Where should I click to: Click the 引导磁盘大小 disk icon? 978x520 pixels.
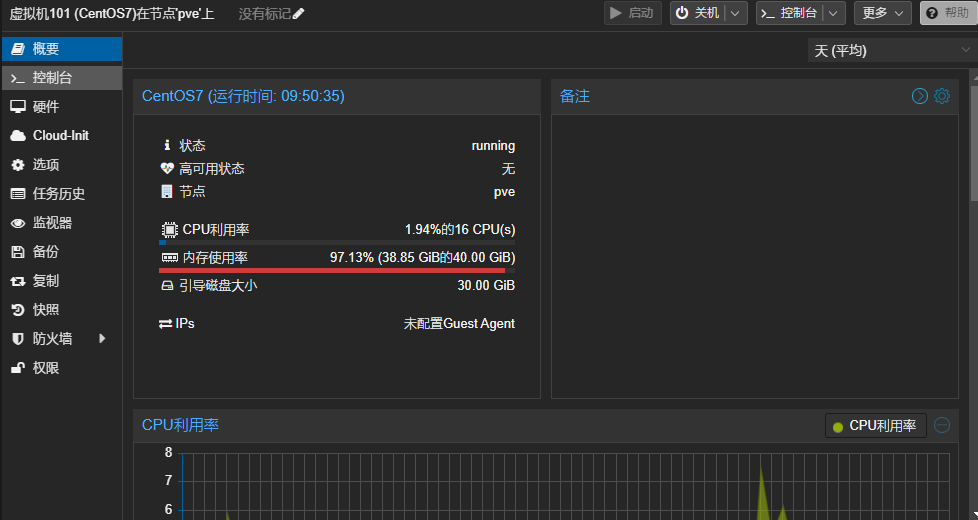pyautogui.click(x=167, y=286)
